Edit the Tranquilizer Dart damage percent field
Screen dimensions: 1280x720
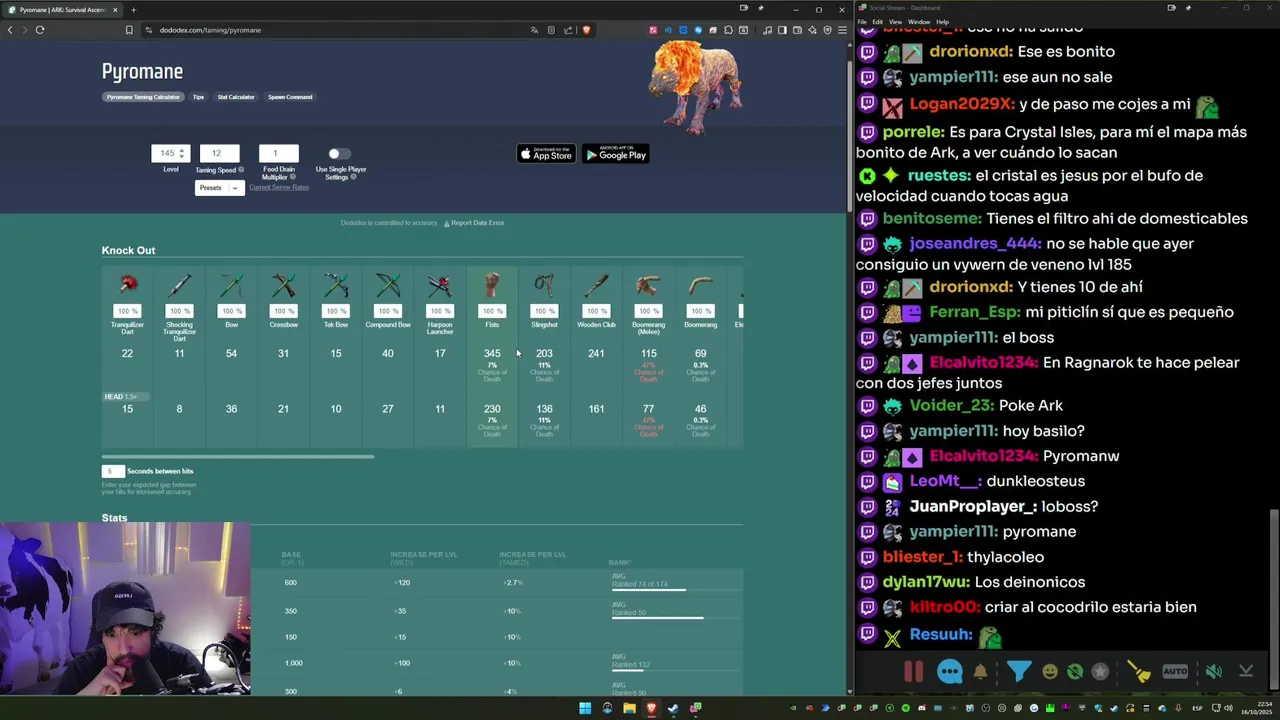click(127, 311)
